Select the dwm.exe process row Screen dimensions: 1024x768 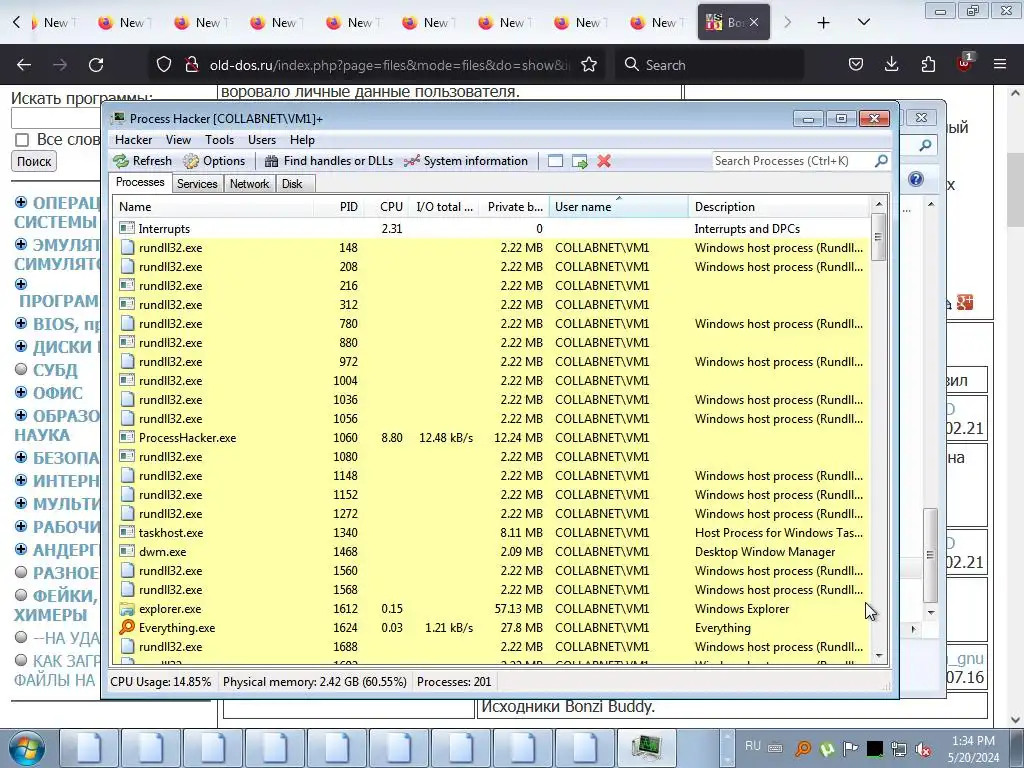(x=492, y=552)
